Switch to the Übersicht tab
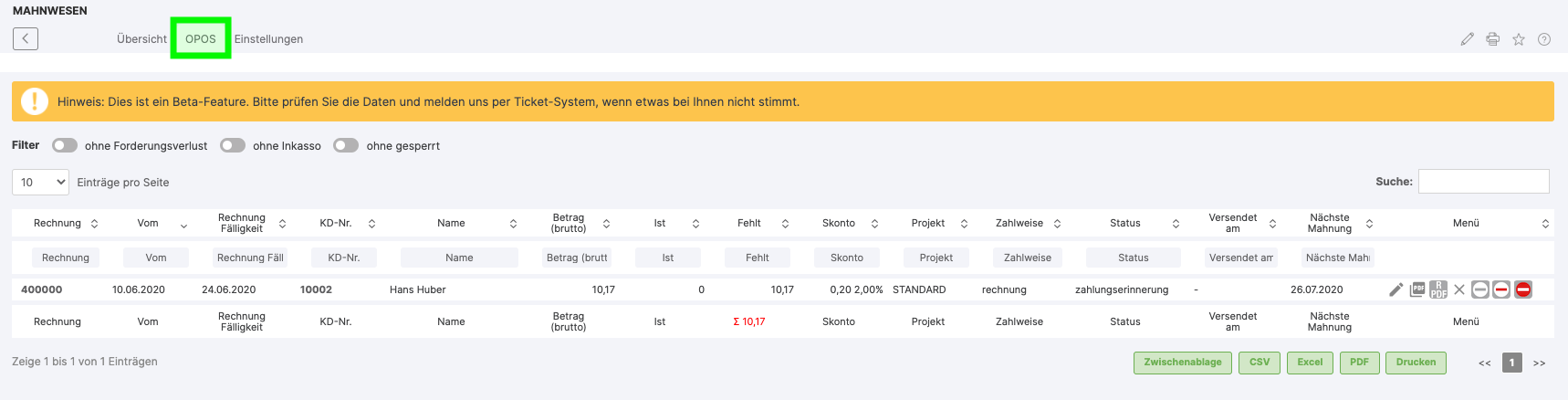This screenshot has height=400, width=1568. 141,39
